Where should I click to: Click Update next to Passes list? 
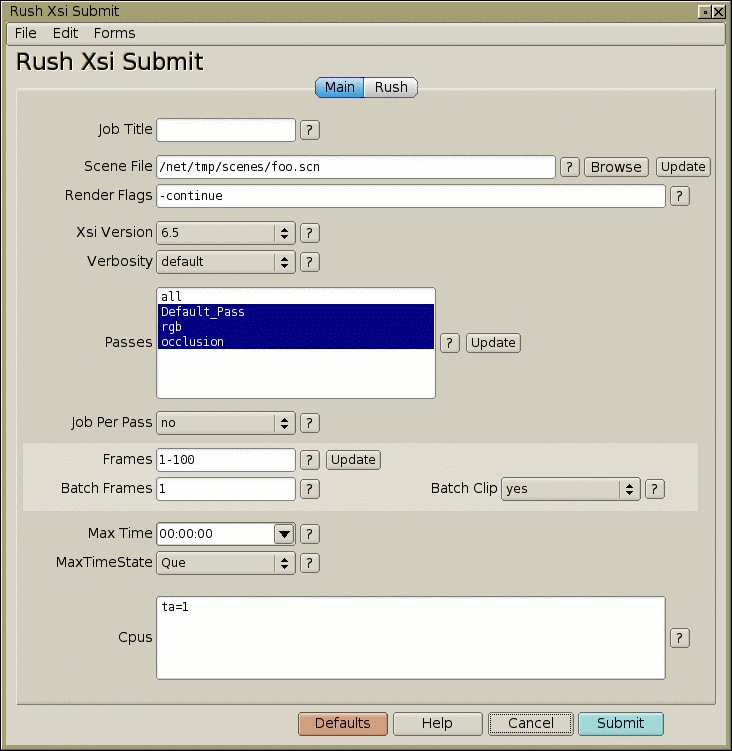click(x=493, y=343)
